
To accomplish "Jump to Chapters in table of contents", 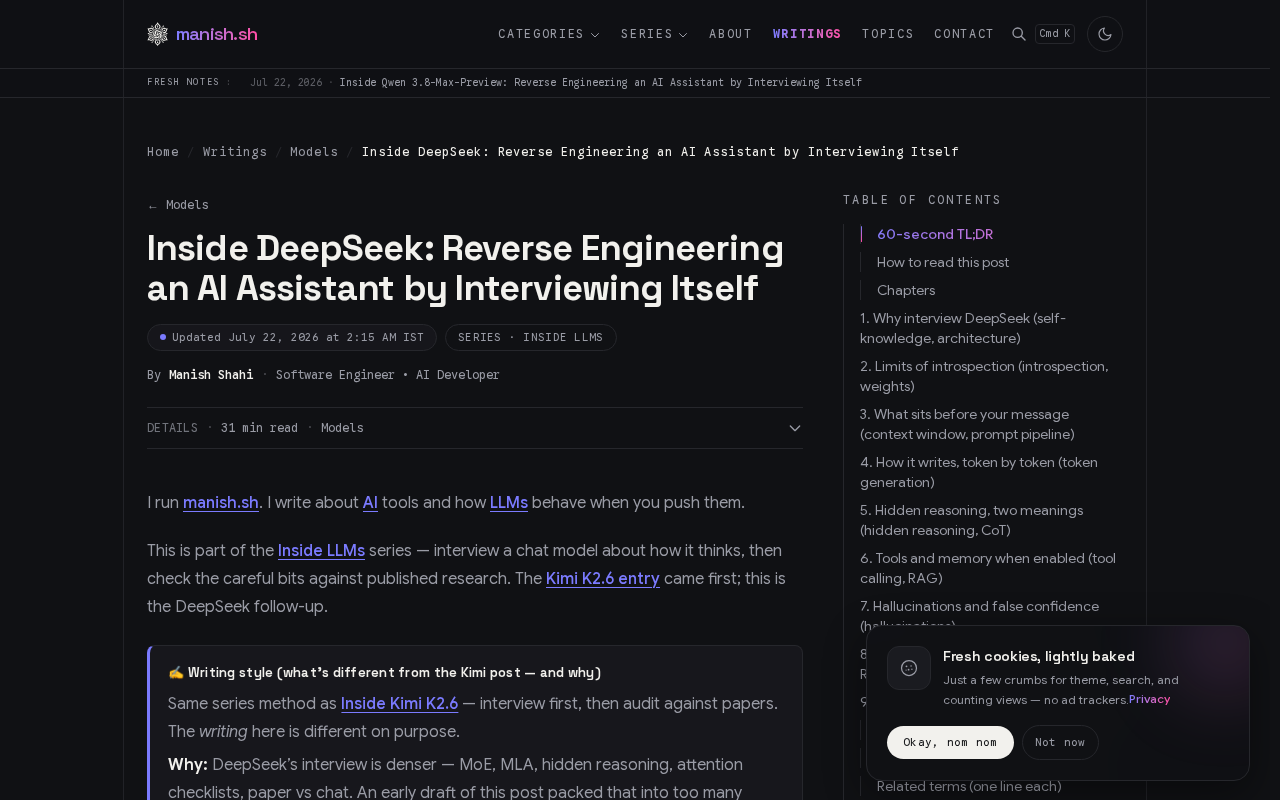I will point(906,290).
